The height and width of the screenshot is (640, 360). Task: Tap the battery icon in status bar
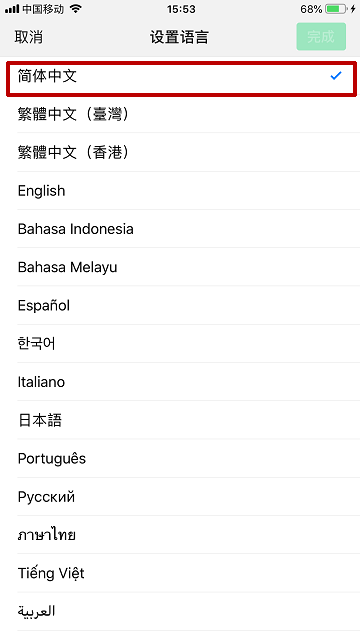click(336, 9)
